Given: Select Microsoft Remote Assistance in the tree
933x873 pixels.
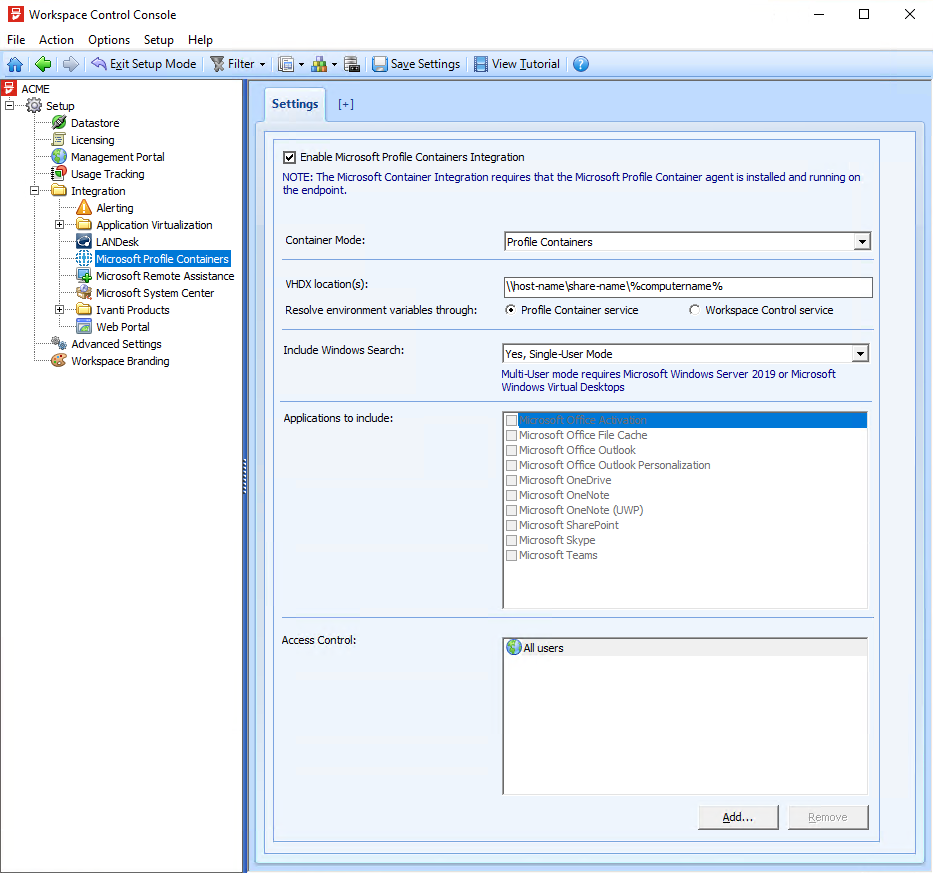Looking at the screenshot, I should coord(164,275).
